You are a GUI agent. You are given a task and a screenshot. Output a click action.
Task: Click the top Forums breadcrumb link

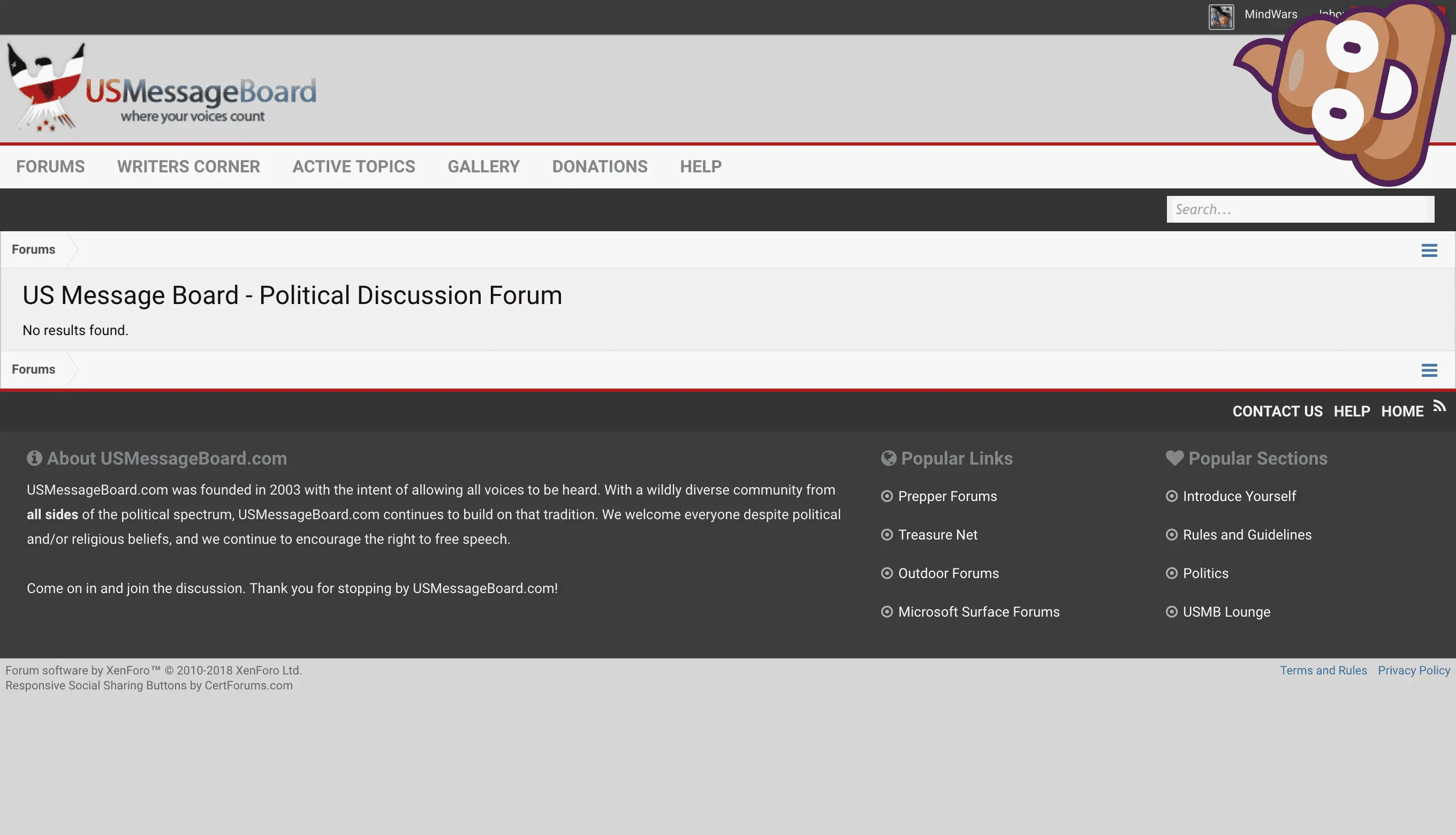click(x=33, y=249)
